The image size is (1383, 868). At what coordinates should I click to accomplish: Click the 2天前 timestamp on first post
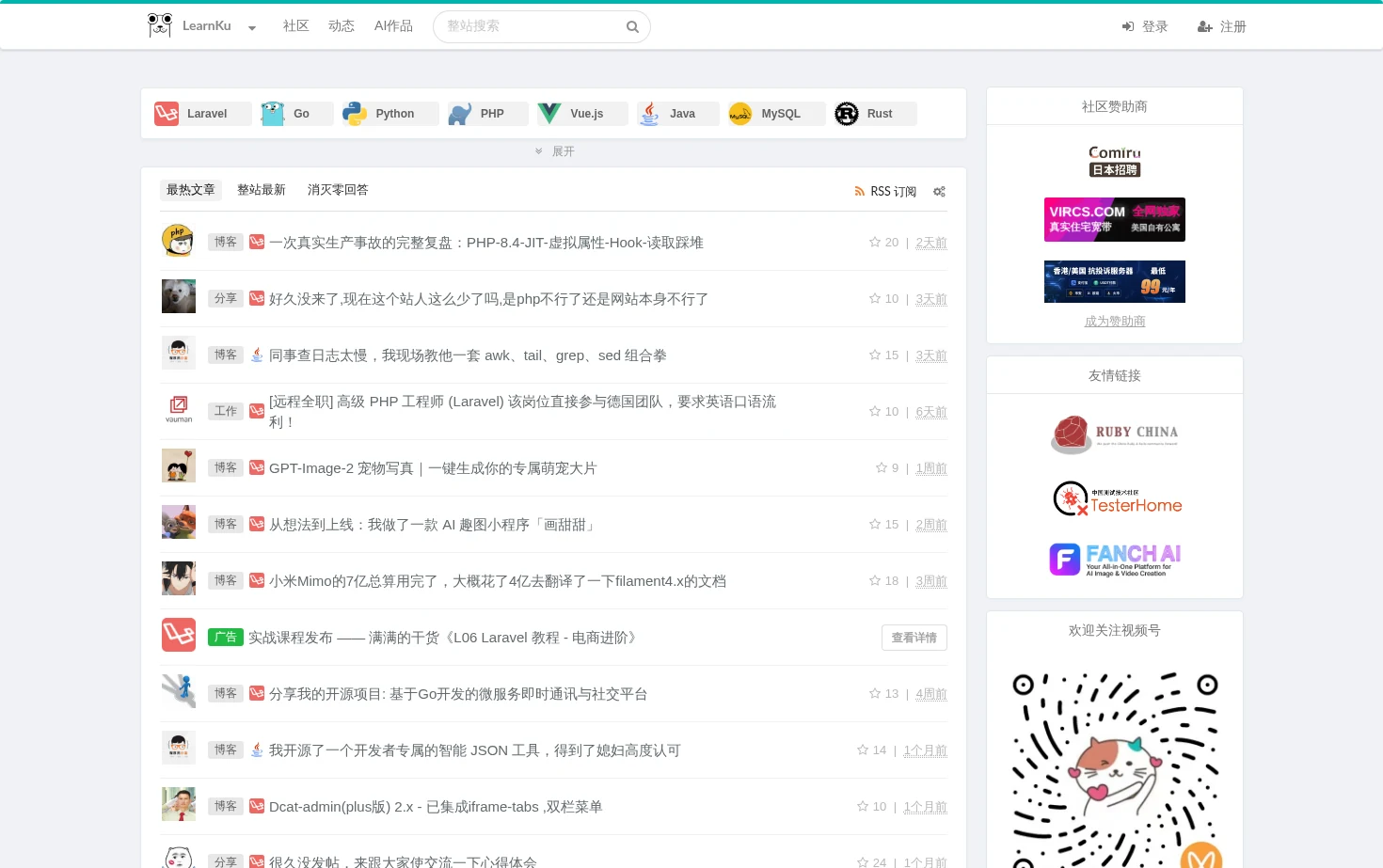tap(931, 243)
